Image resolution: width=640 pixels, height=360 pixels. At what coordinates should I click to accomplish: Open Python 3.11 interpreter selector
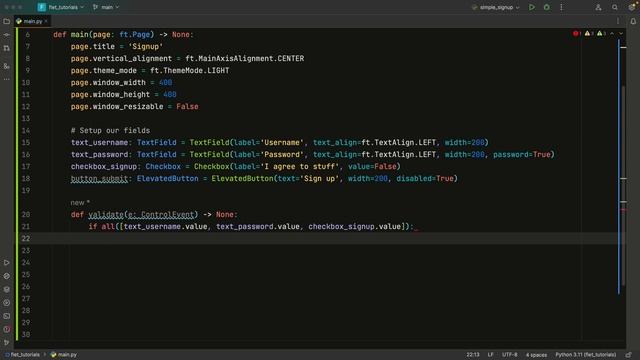pyautogui.click(x=585, y=355)
